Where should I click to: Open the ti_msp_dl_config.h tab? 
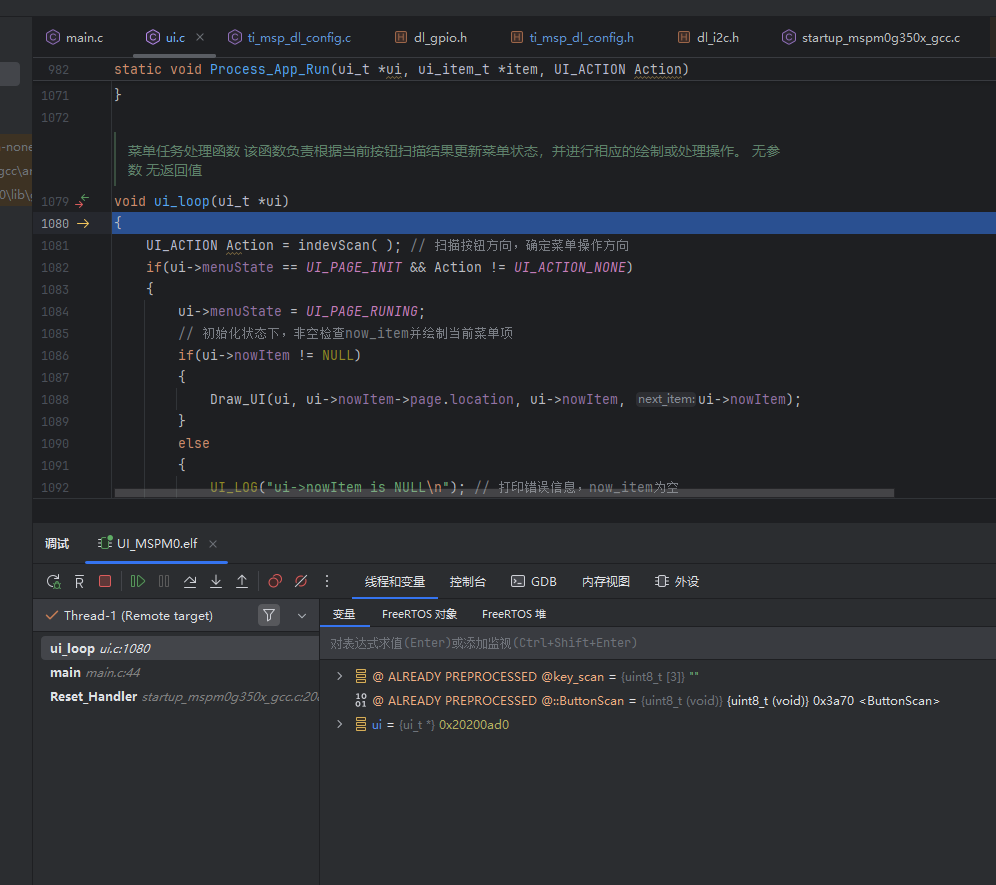tap(572, 37)
